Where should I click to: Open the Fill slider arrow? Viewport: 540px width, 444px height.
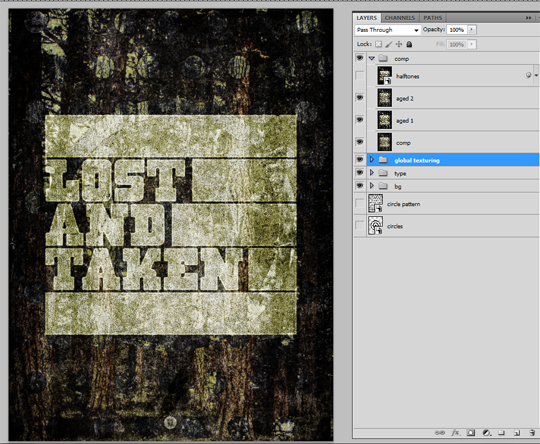[x=471, y=44]
